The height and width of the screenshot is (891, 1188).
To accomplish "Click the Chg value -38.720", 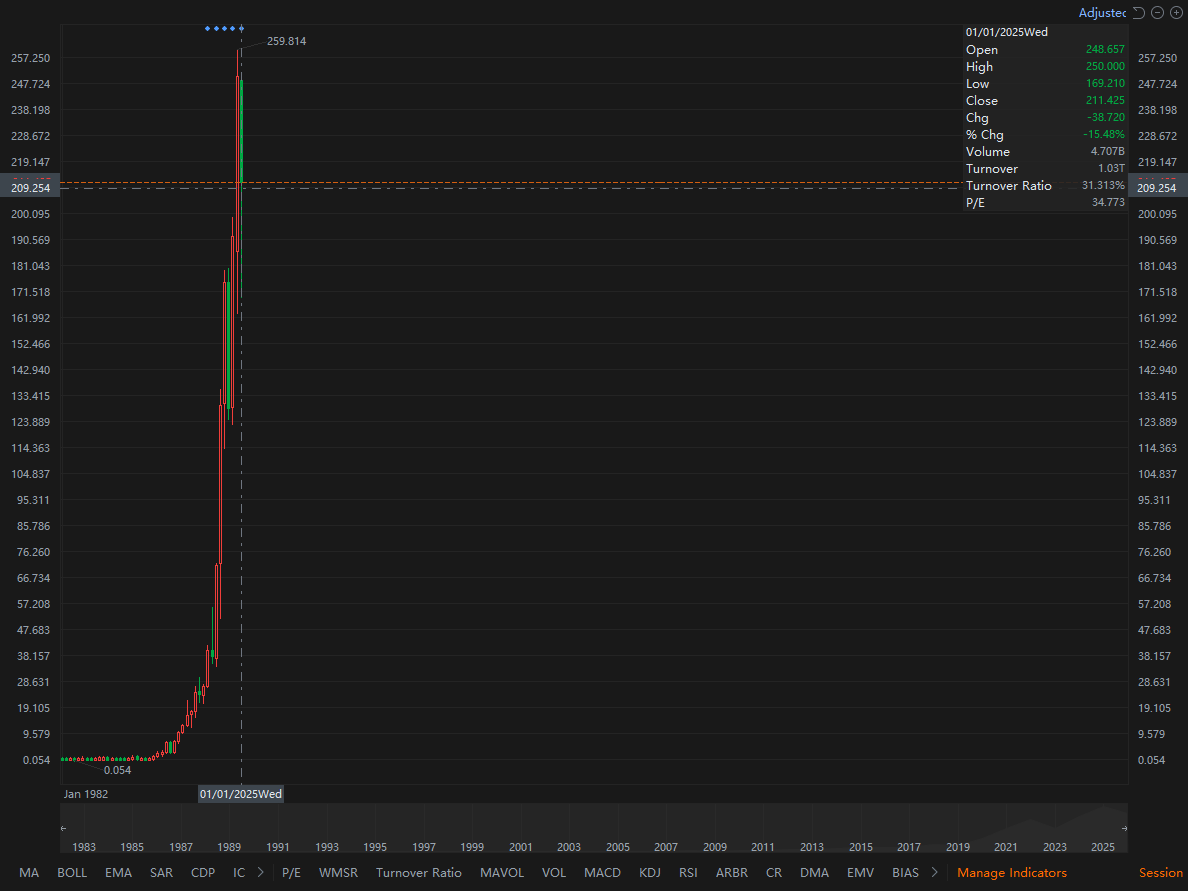I will point(1106,117).
